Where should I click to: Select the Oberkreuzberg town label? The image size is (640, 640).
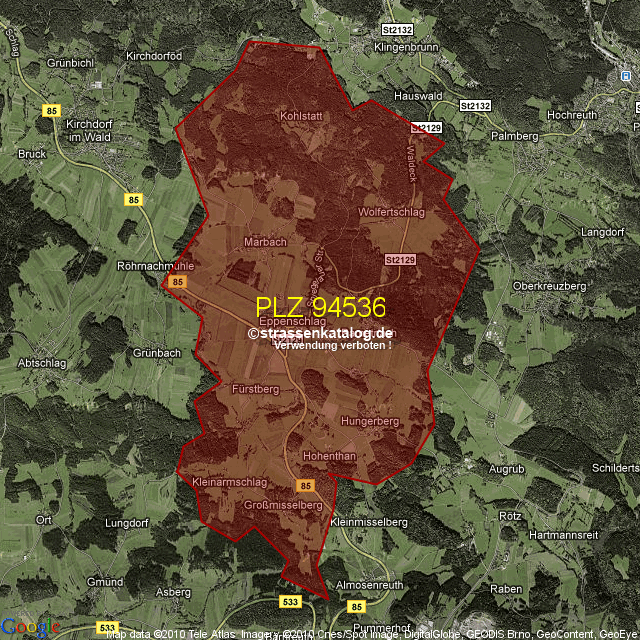548,286
